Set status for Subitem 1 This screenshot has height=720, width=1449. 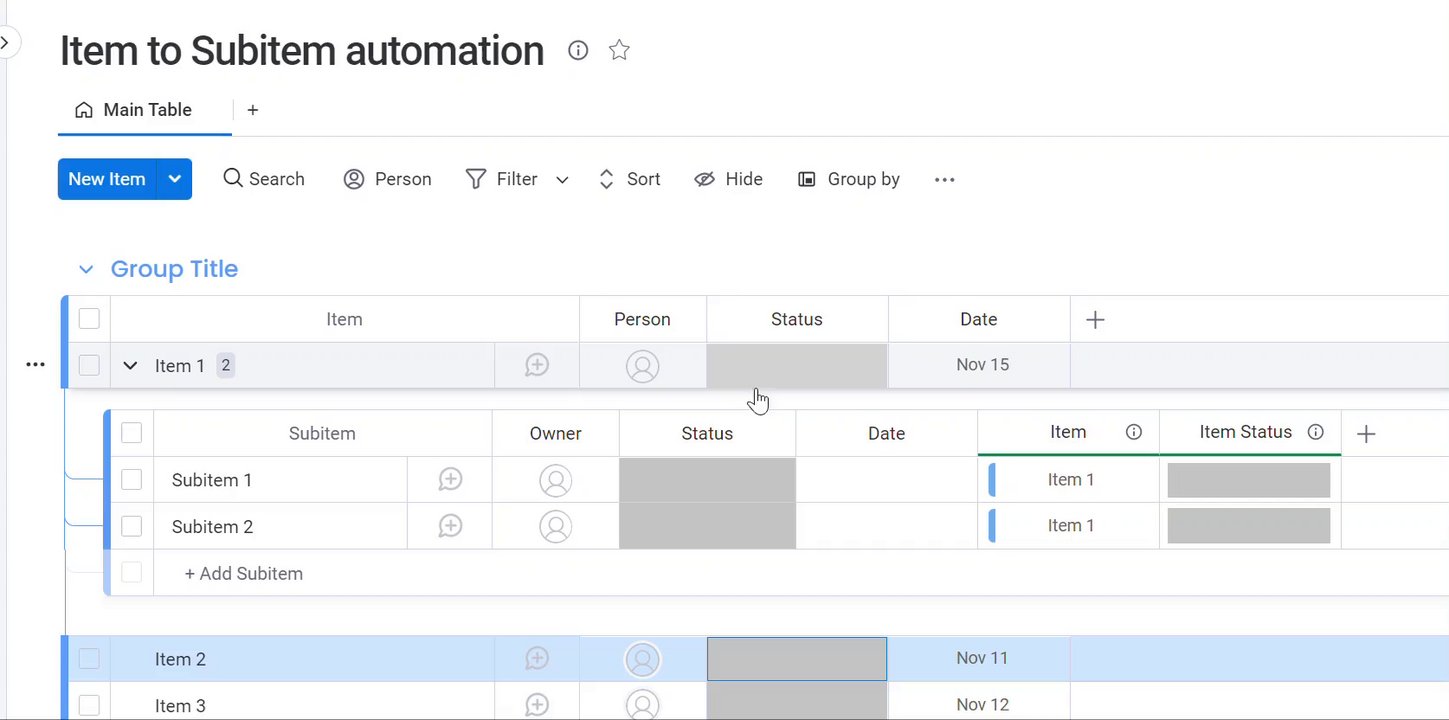pos(708,480)
